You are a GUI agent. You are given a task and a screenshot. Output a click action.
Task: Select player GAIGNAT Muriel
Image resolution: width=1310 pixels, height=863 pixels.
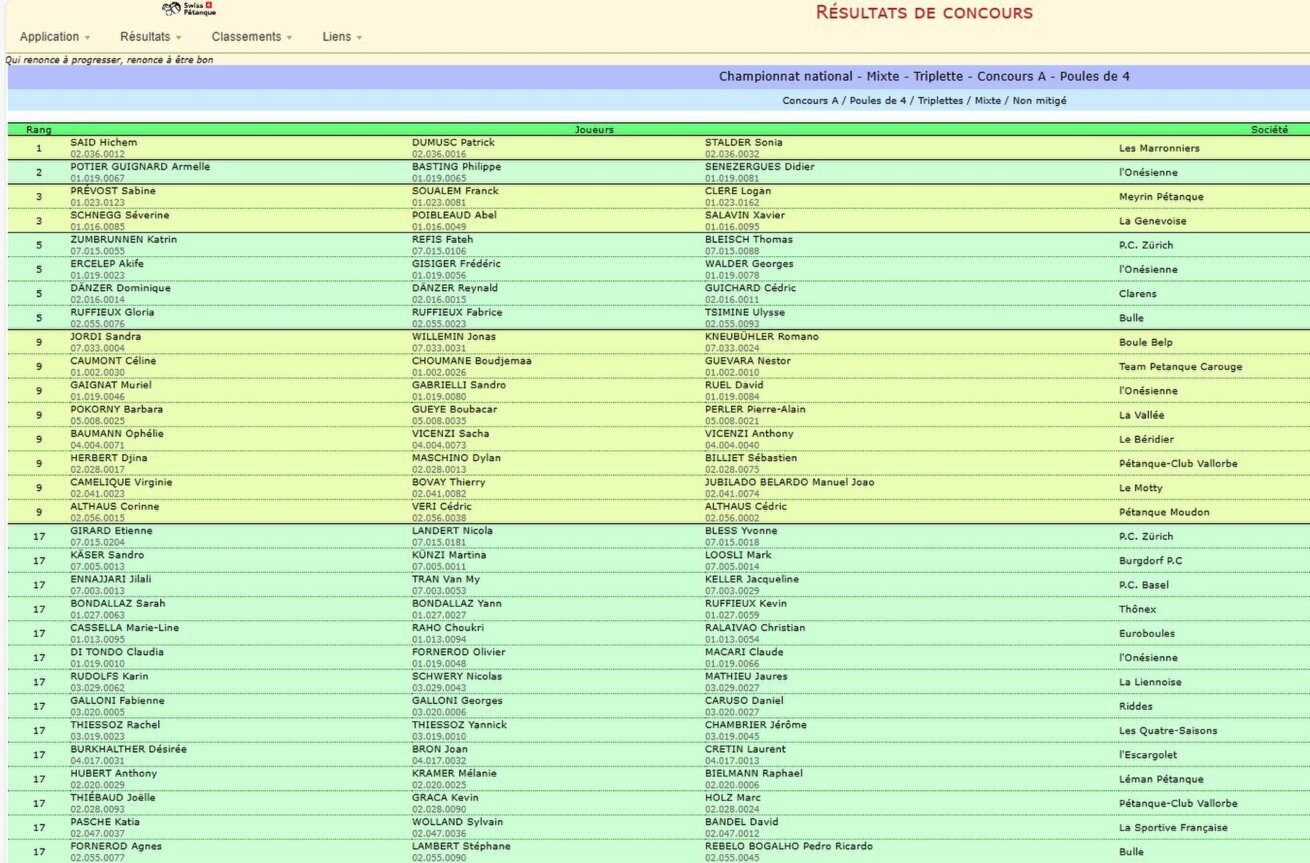coord(112,385)
